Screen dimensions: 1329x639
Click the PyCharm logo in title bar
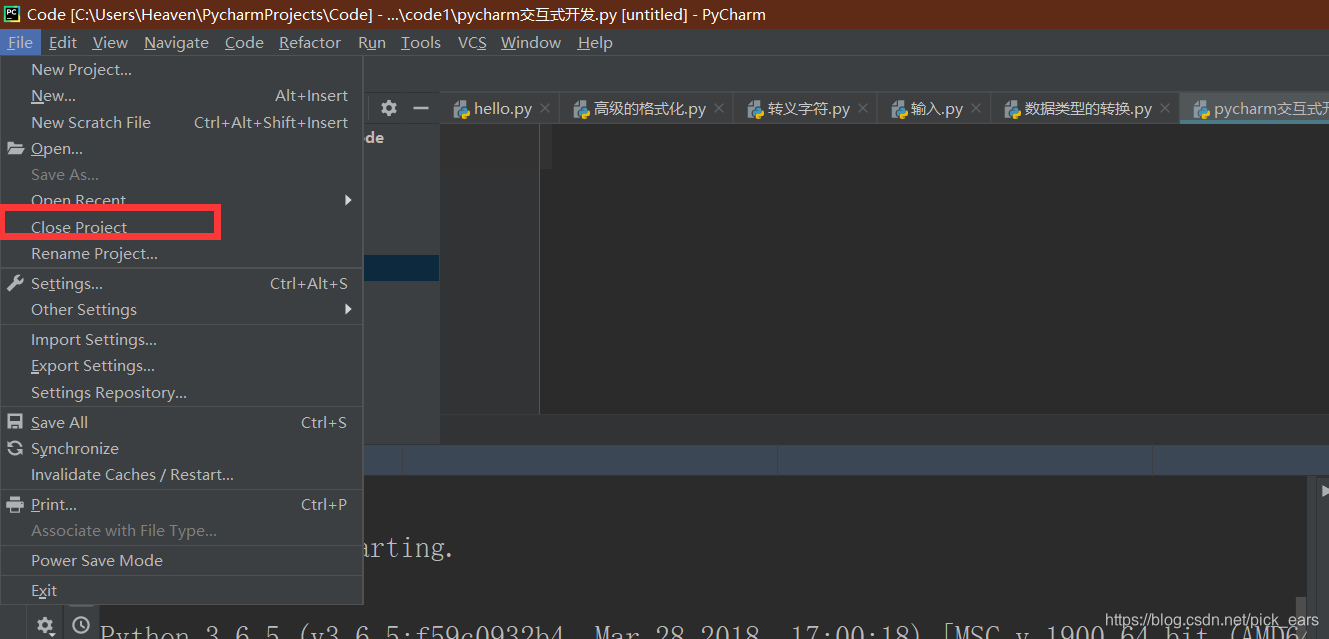[12, 14]
